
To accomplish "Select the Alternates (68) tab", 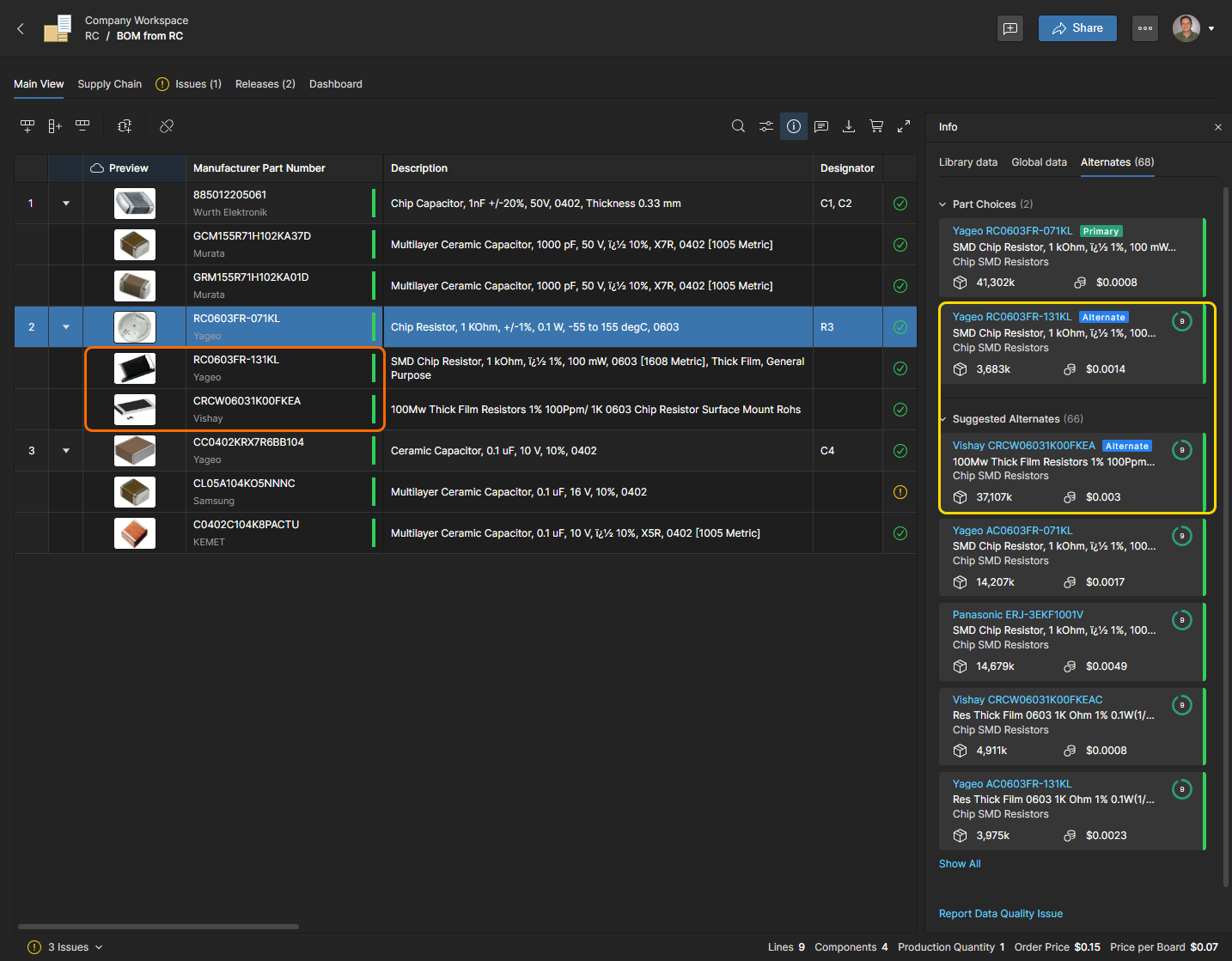I will point(1118,162).
